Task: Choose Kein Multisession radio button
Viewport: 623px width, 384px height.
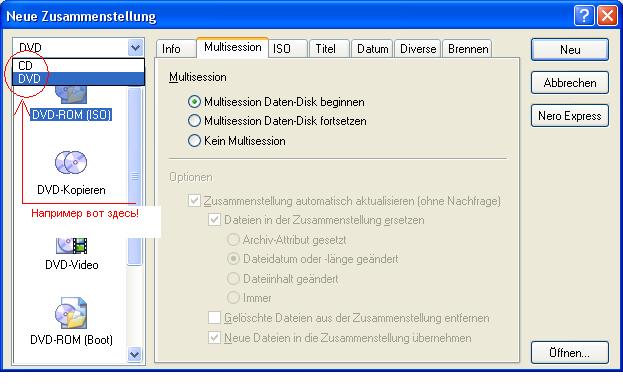Action: [x=194, y=141]
